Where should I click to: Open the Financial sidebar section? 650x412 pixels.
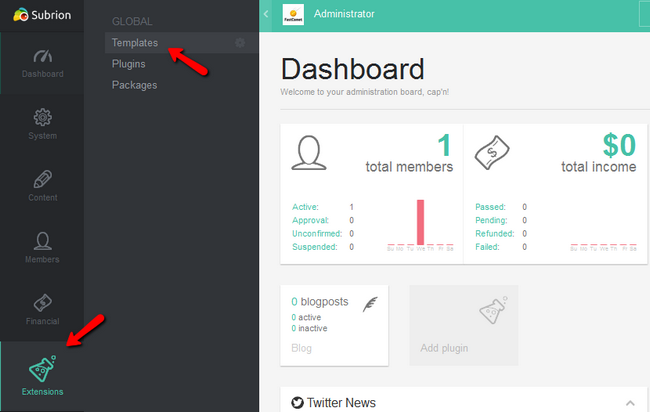pos(42,309)
